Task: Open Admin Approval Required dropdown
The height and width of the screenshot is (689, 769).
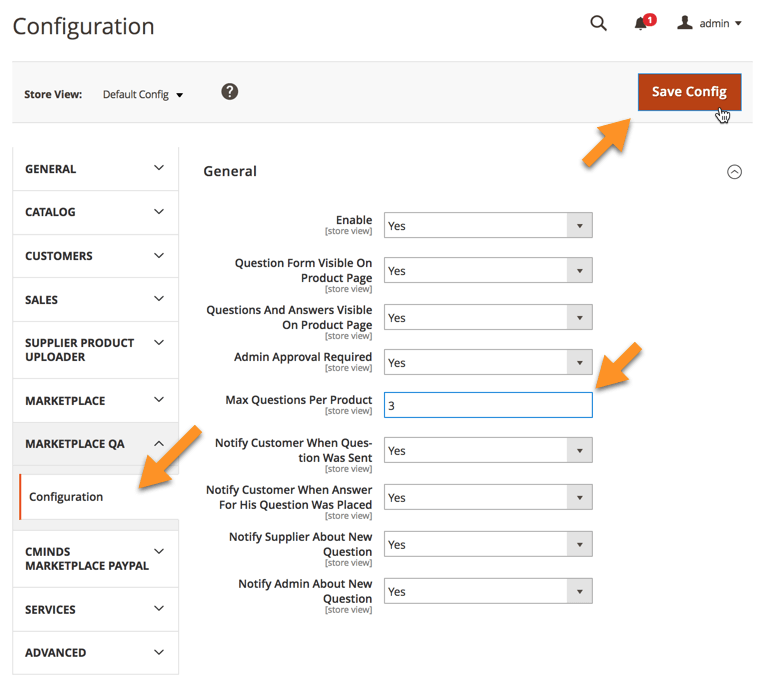Action: [x=488, y=363]
